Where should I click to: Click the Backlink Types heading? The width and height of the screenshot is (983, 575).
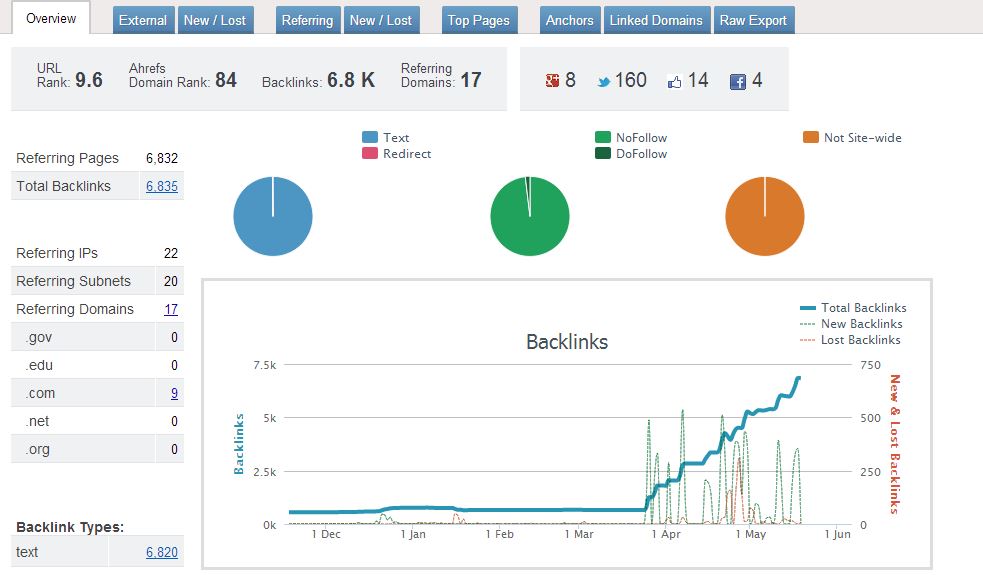[70, 527]
